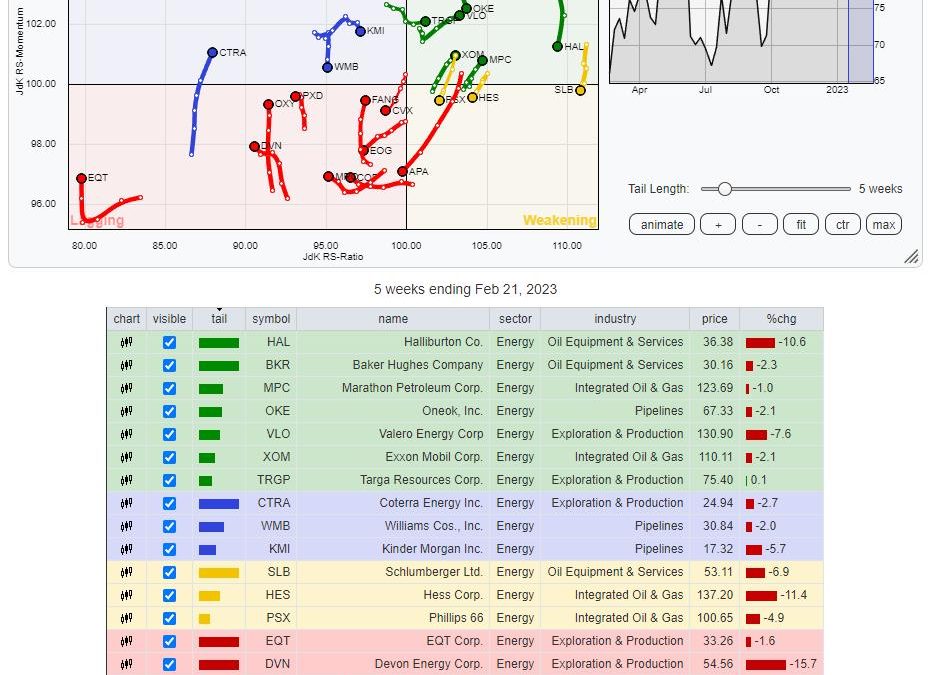Image resolution: width=934 pixels, height=675 pixels.
Task: Click the KMI symbol in the table
Action: coord(279,549)
